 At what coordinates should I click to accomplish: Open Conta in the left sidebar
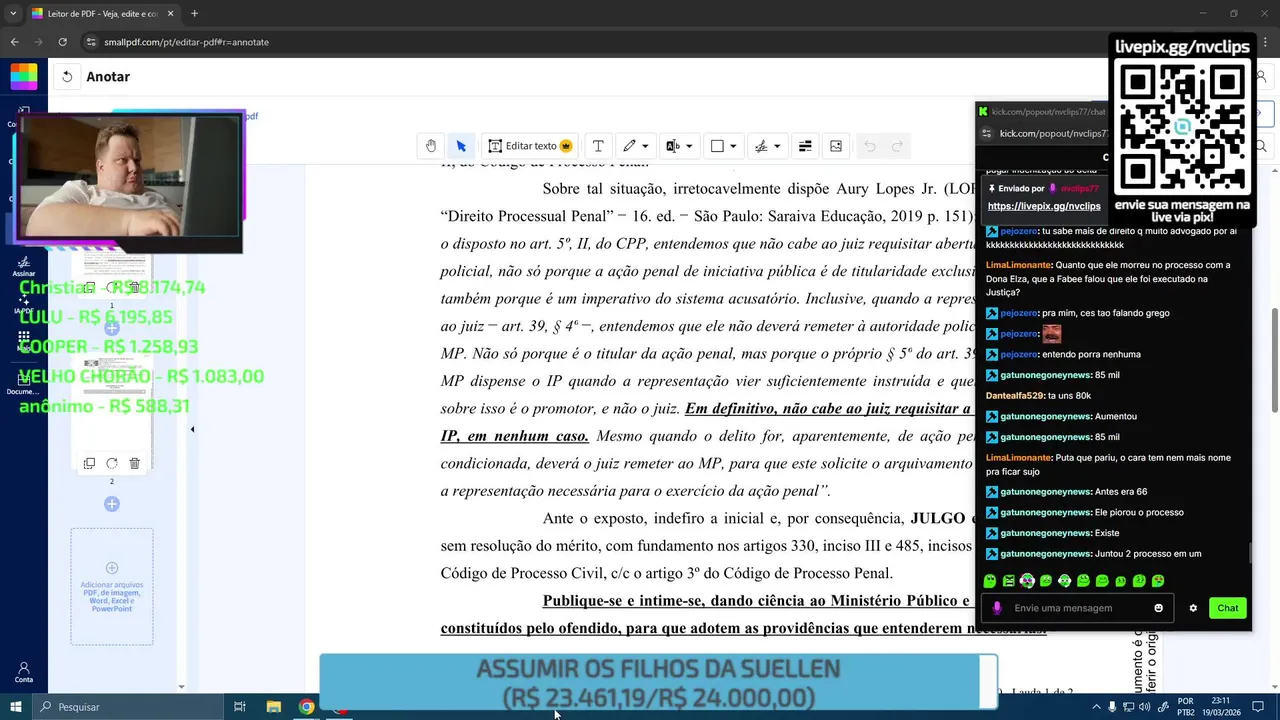pos(24,672)
